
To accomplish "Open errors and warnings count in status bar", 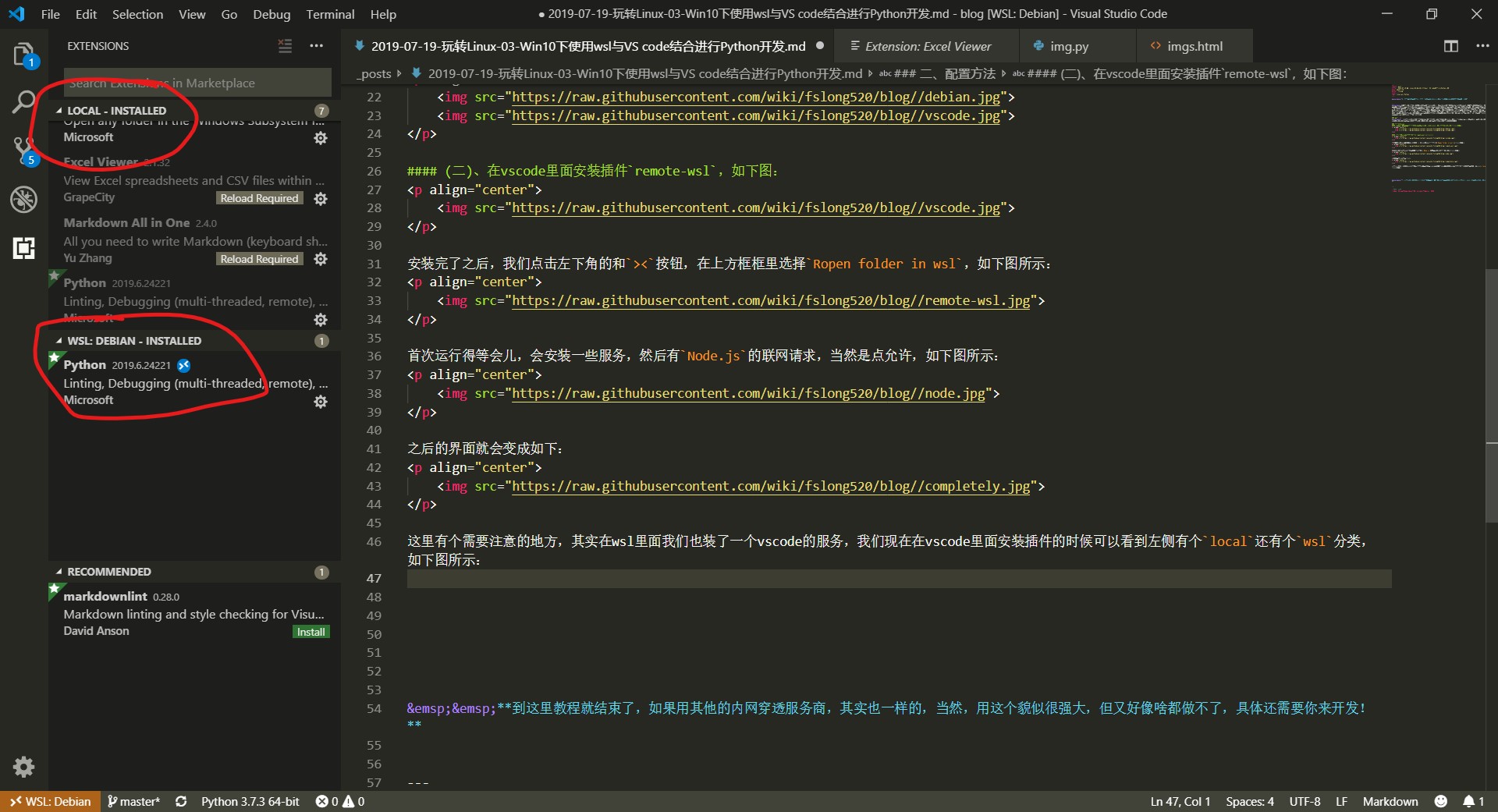I will tap(340, 801).
